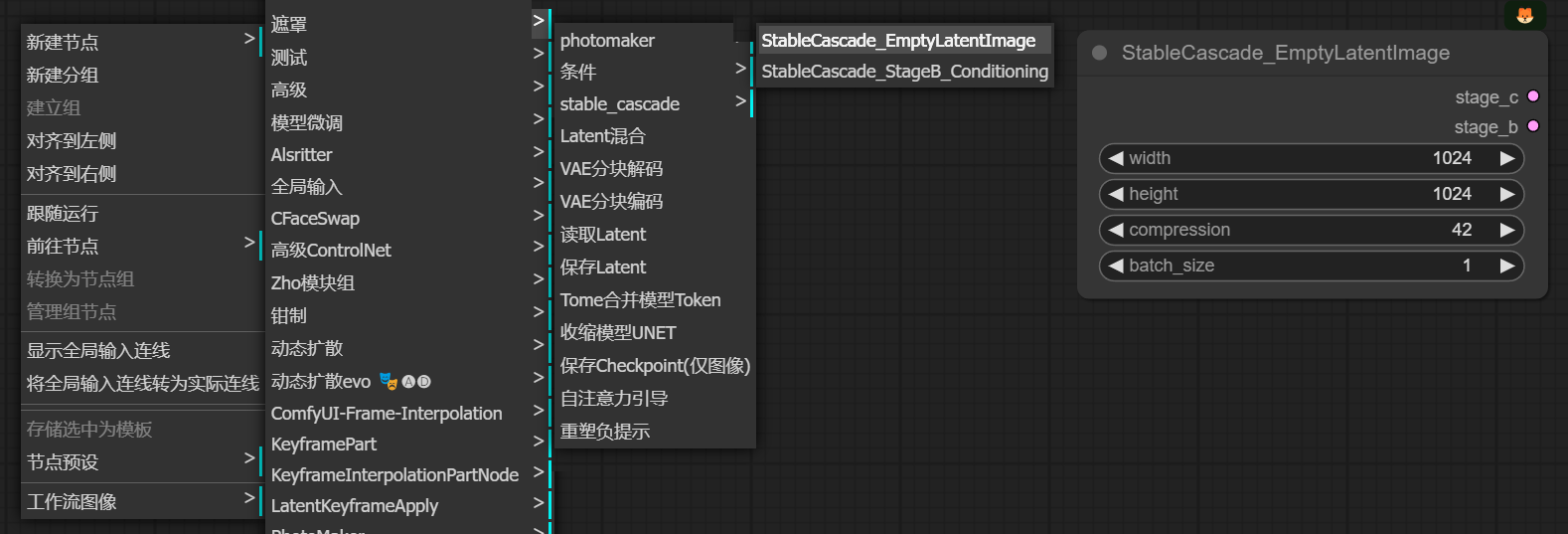This screenshot has width=1568, height=534.
Task: Add the 读取Latent node
Action: click(654, 234)
